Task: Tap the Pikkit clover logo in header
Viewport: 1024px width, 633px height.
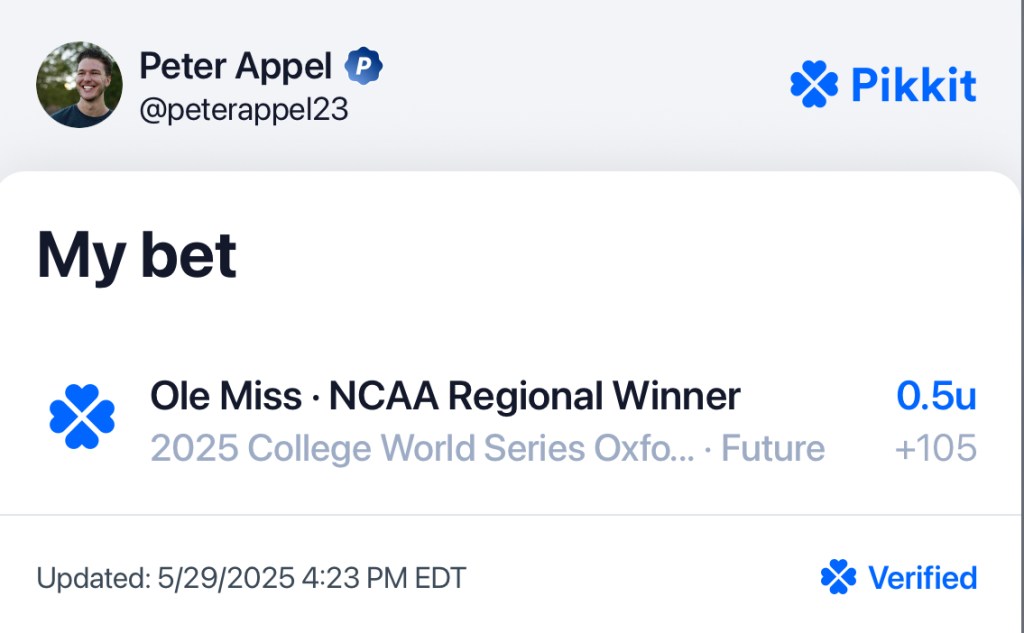Action: [814, 84]
